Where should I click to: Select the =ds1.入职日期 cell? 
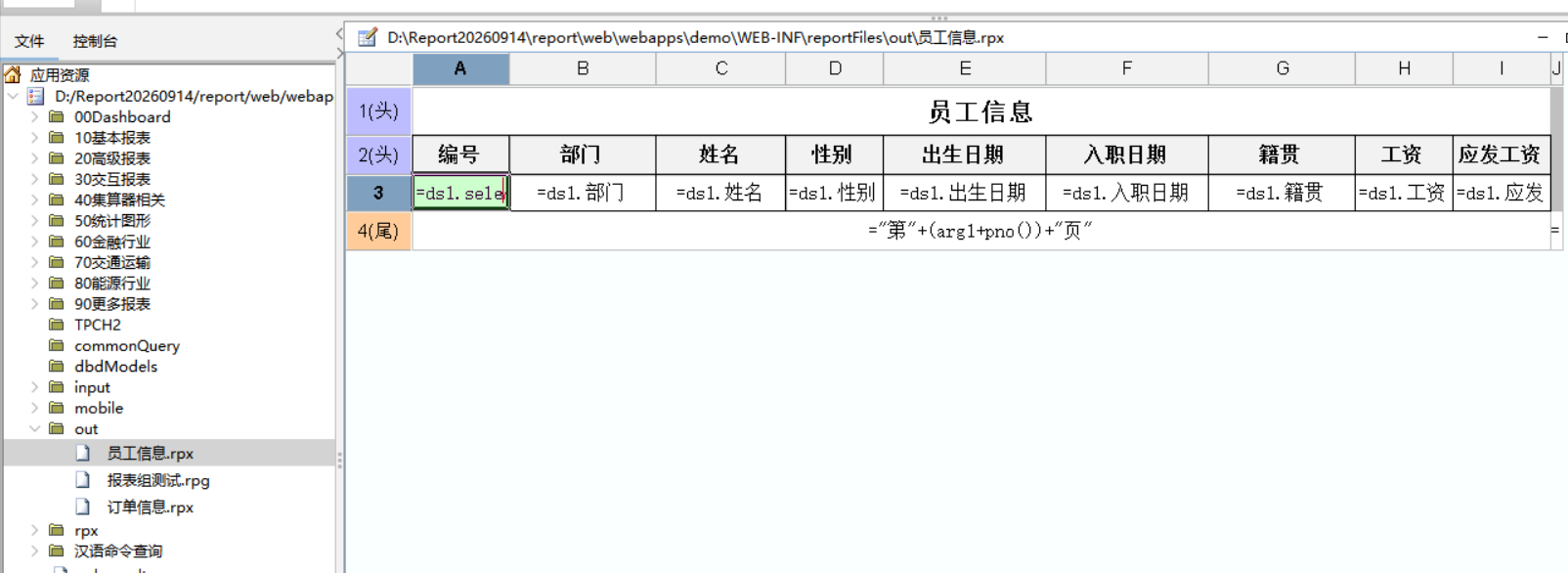1127,193
